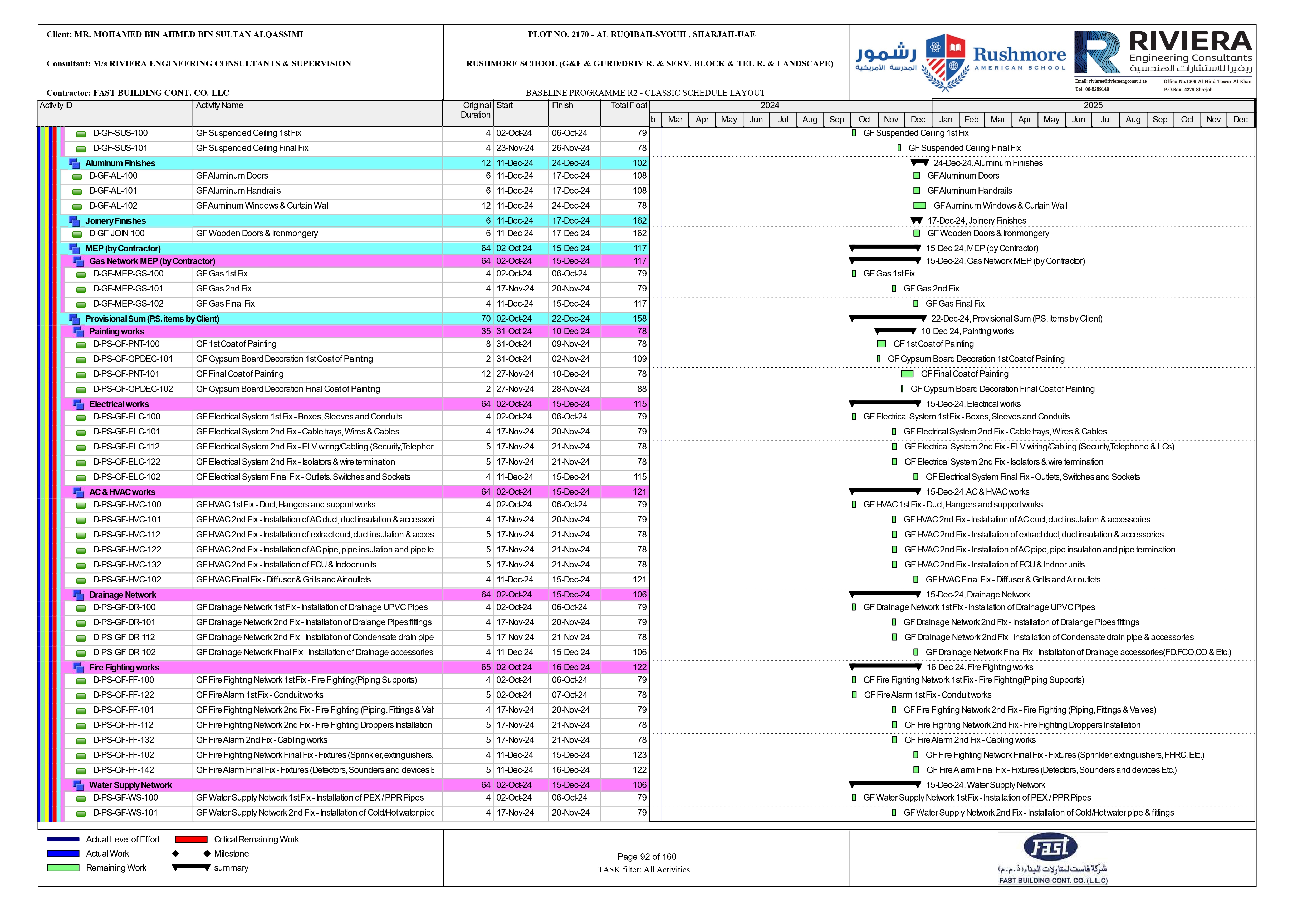The width and height of the screenshot is (1307, 924).
Task: Click the Activity ID column header
Action: point(116,113)
